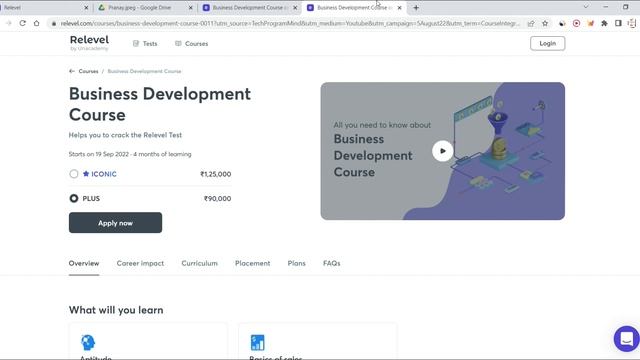Click the back arrow beside Courses breadcrumb
640x360 pixels.
coord(72,71)
